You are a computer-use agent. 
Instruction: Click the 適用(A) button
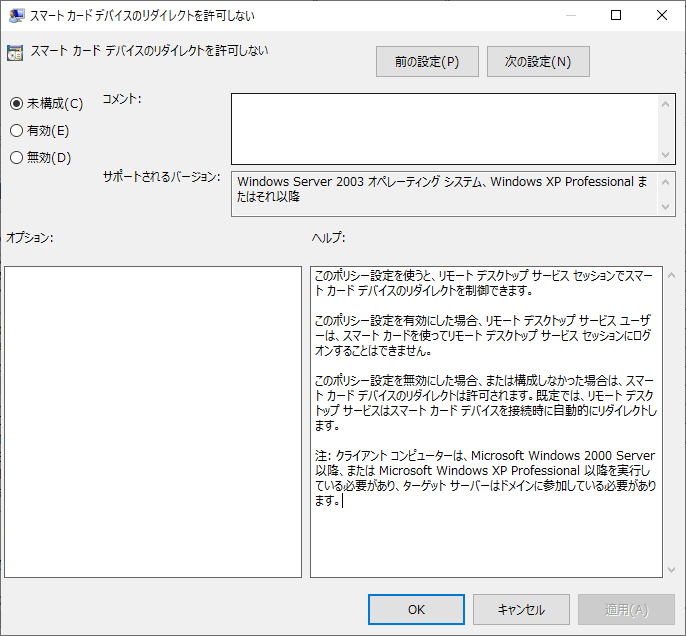point(626,609)
